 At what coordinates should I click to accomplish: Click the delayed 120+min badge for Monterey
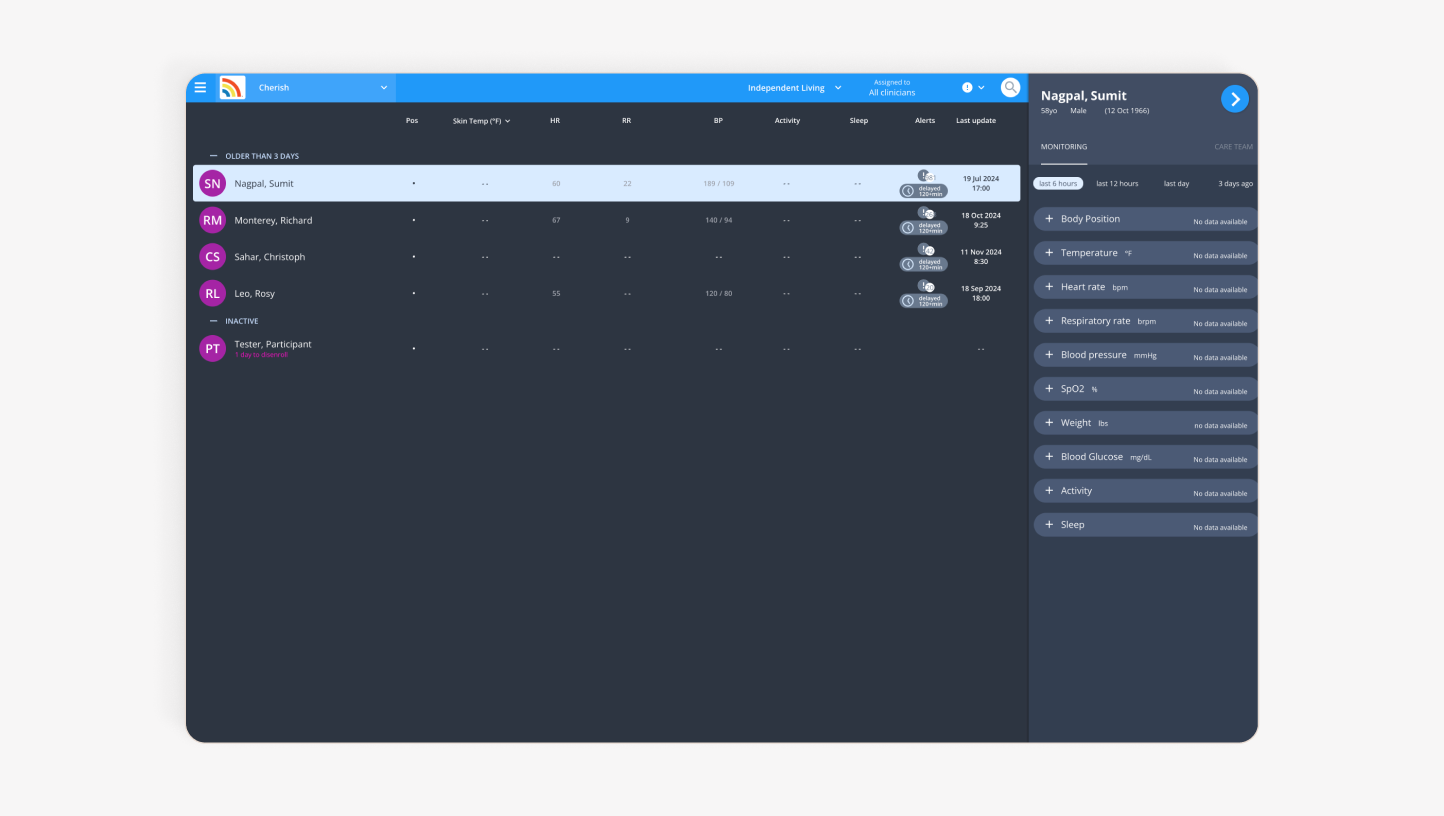coord(923,228)
